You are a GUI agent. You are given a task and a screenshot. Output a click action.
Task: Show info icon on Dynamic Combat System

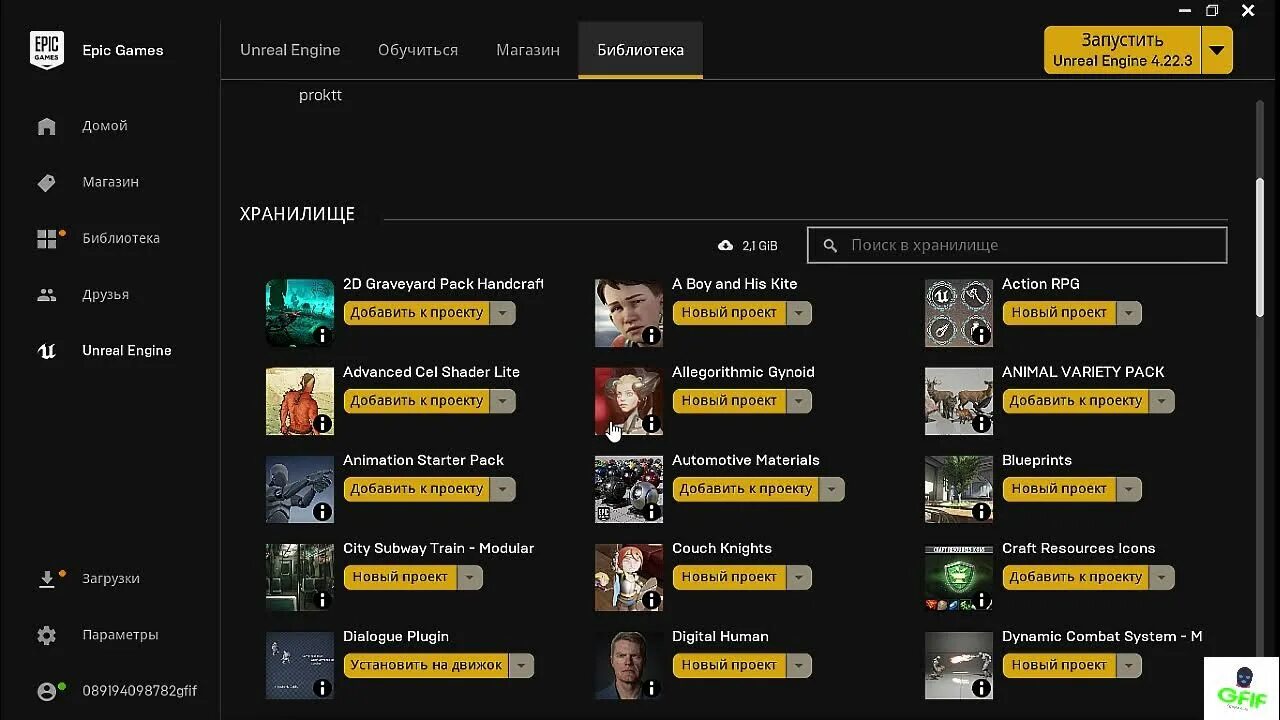coord(981,688)
